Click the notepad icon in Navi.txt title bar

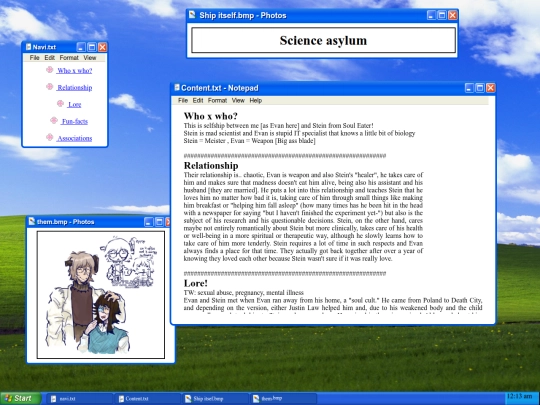point(28,47)
